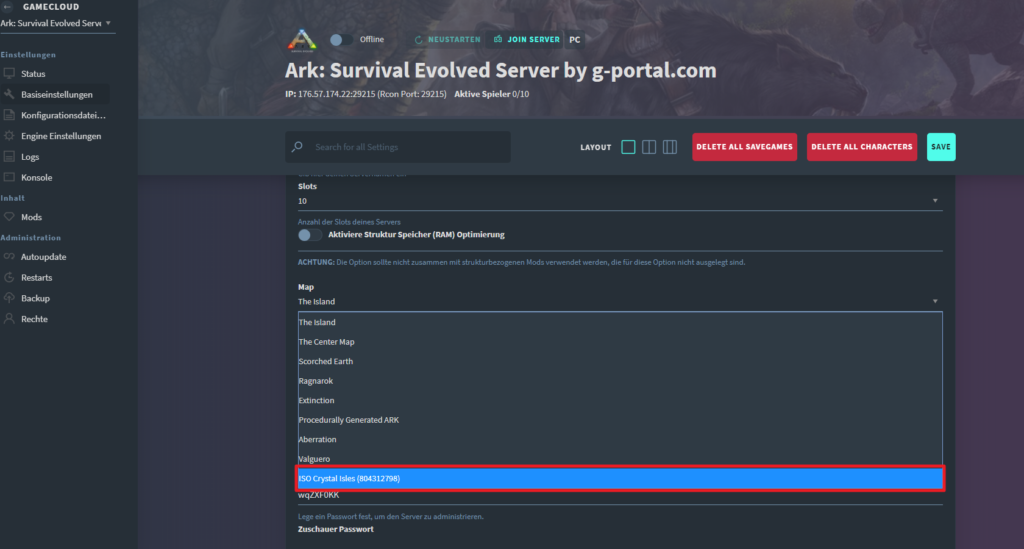Open Mods via the heart icon
Viewport: 1024px width, 549px height.
coord(9,217)
